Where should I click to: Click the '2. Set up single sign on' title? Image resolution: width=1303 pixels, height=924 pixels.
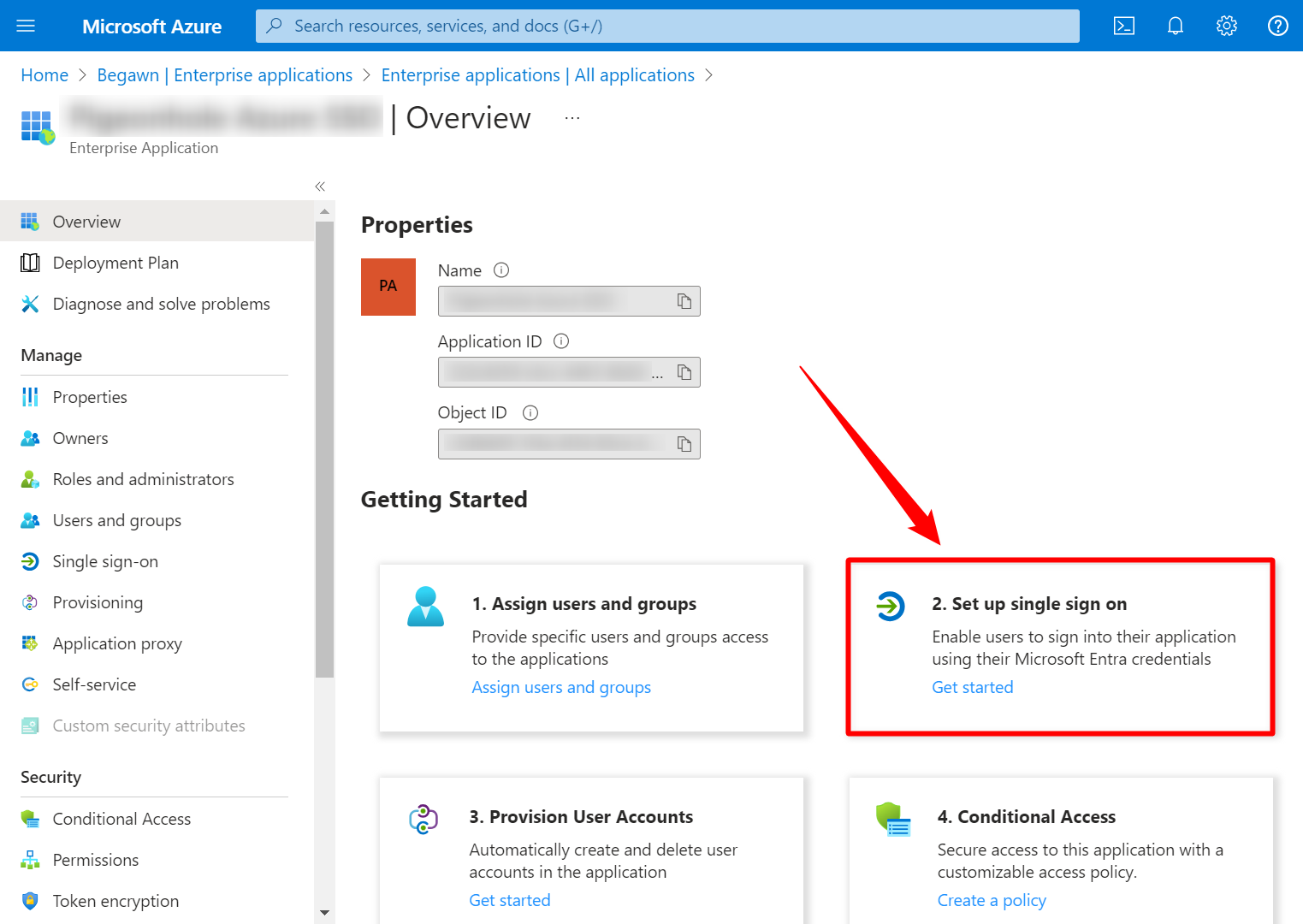[x=1029, y=604]
